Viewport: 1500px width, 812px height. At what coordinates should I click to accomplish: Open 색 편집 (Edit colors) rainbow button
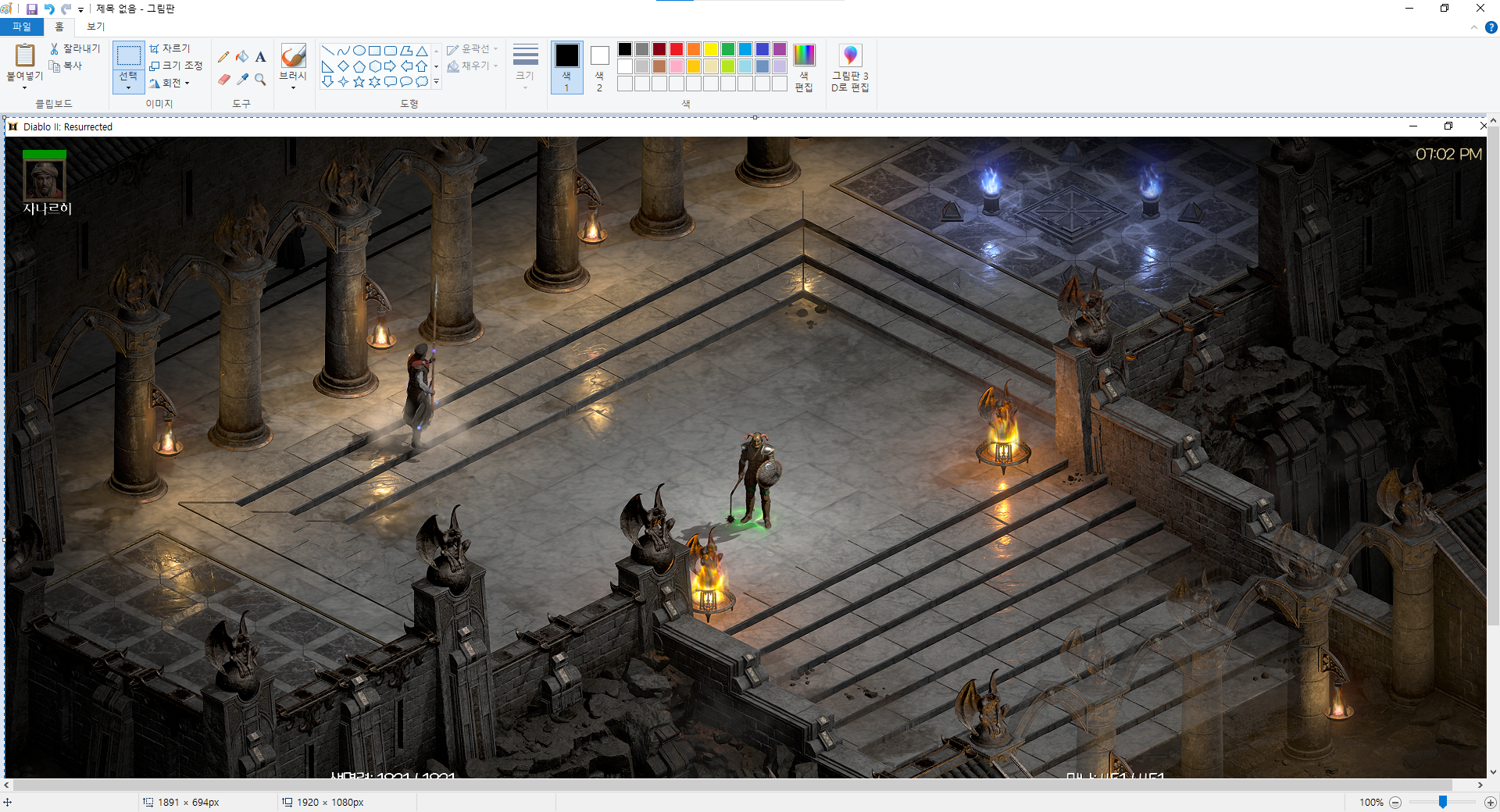click(x=804, y=67)
